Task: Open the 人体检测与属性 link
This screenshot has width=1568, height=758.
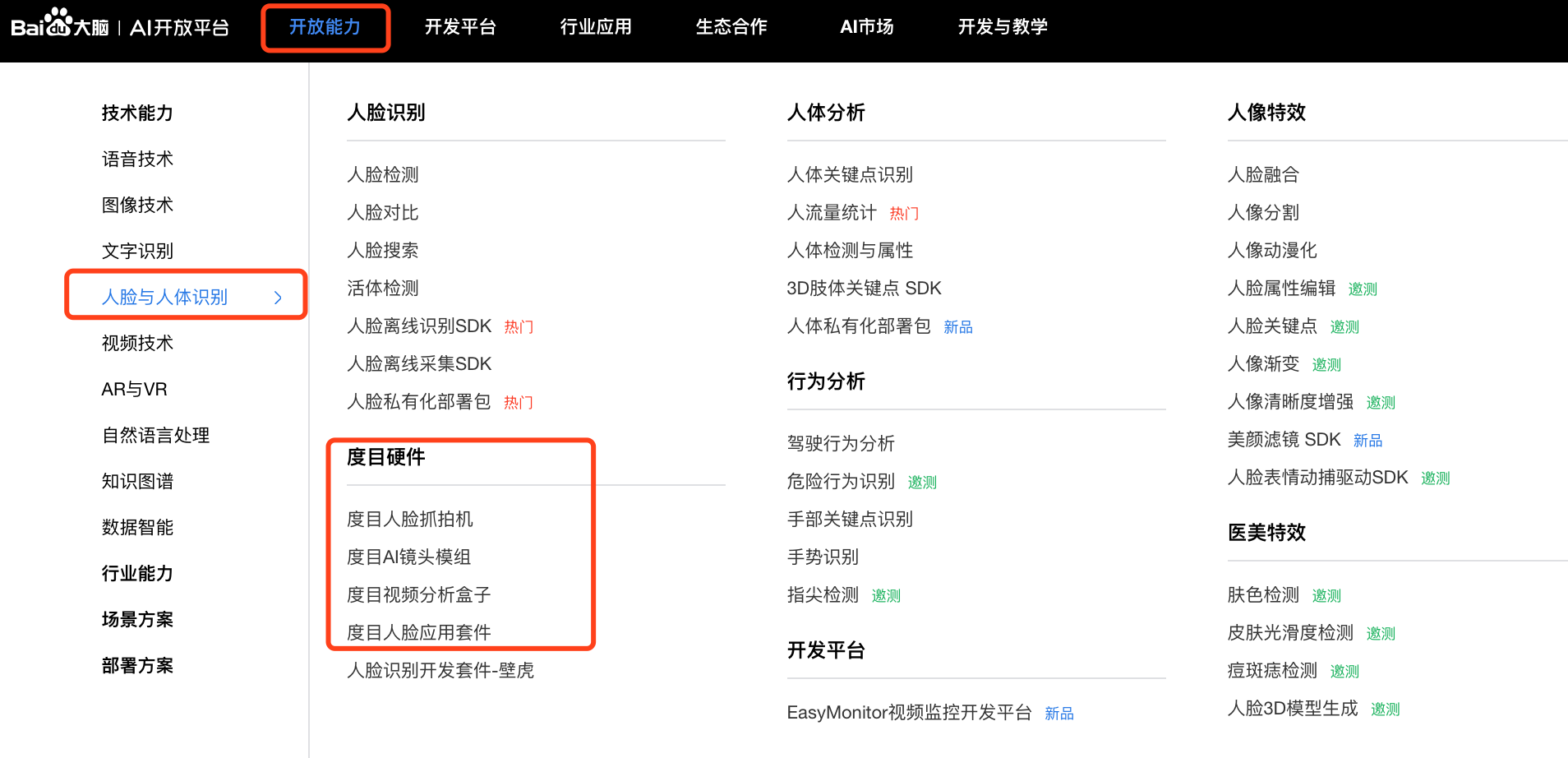Action: [x=850, y=250]
